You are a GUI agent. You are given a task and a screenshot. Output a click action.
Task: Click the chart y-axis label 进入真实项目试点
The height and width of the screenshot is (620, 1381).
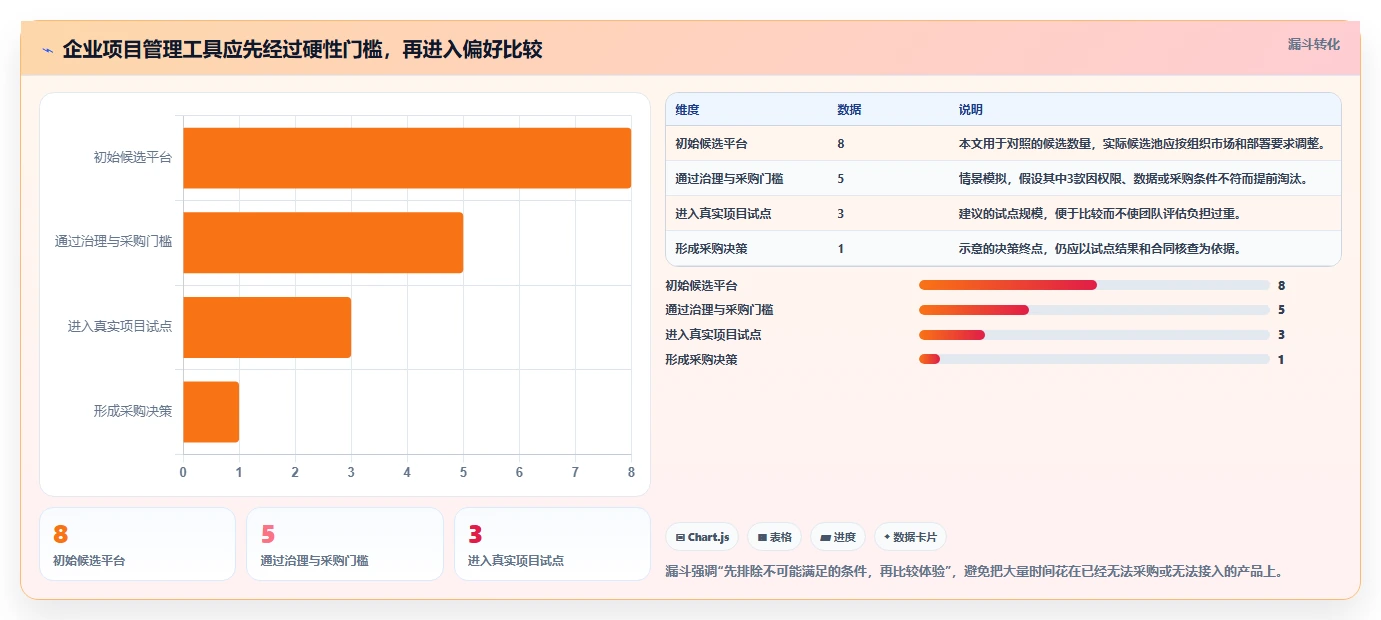pyautogui.click(x=120, y=326)
